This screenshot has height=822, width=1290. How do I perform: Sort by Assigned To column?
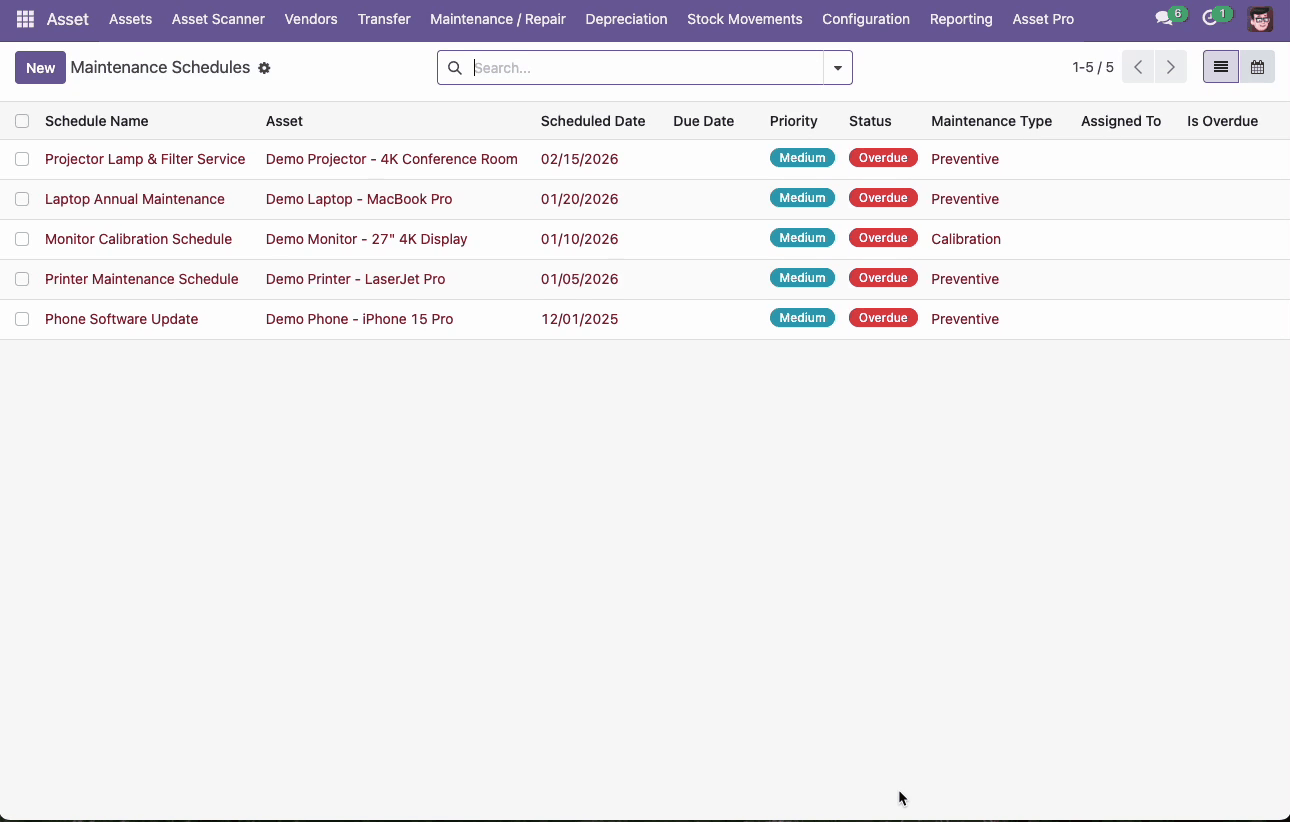(x=1121, y=121)
